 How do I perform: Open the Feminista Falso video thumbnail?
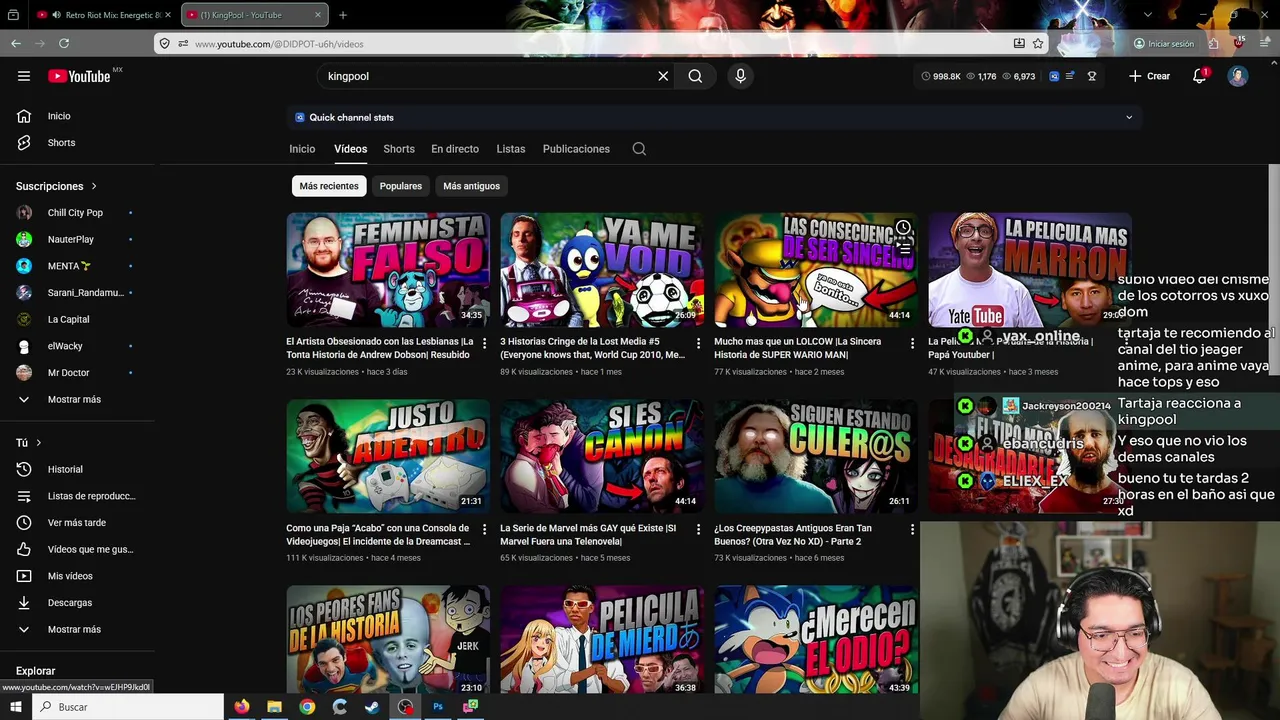388,269
